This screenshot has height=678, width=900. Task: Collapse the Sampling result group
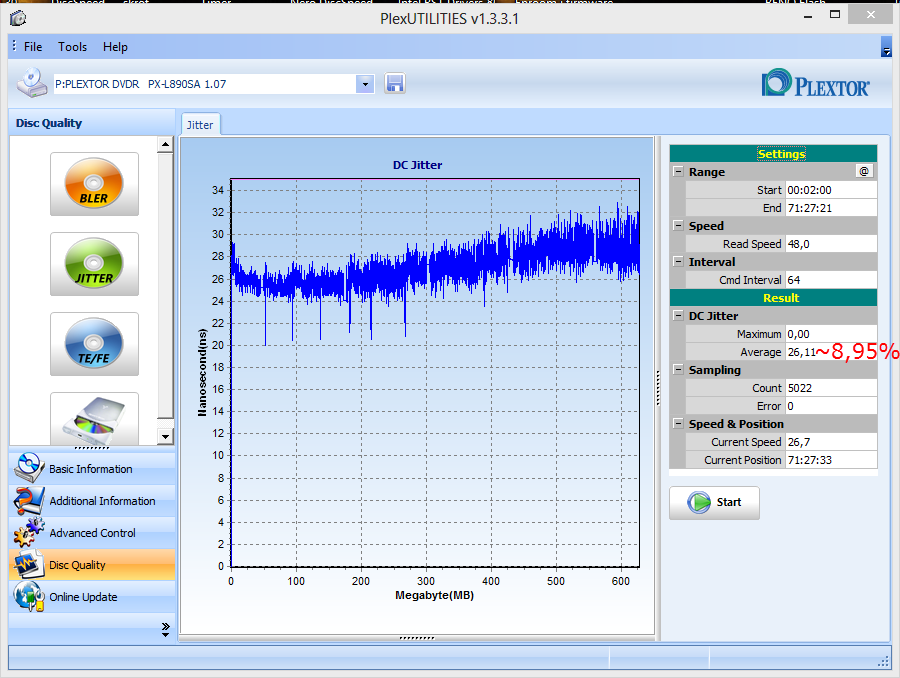[x=678, y=369]
